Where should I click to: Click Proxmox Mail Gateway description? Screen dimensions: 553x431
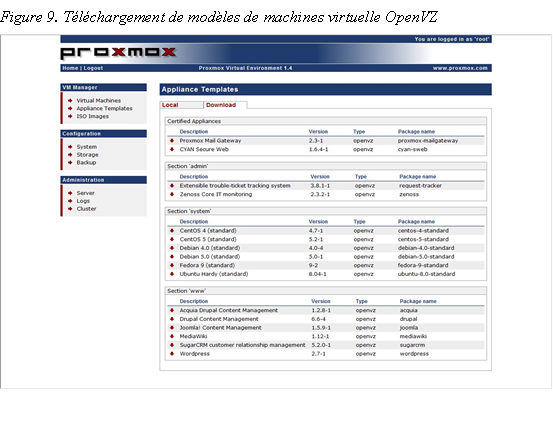coord(210,141)
